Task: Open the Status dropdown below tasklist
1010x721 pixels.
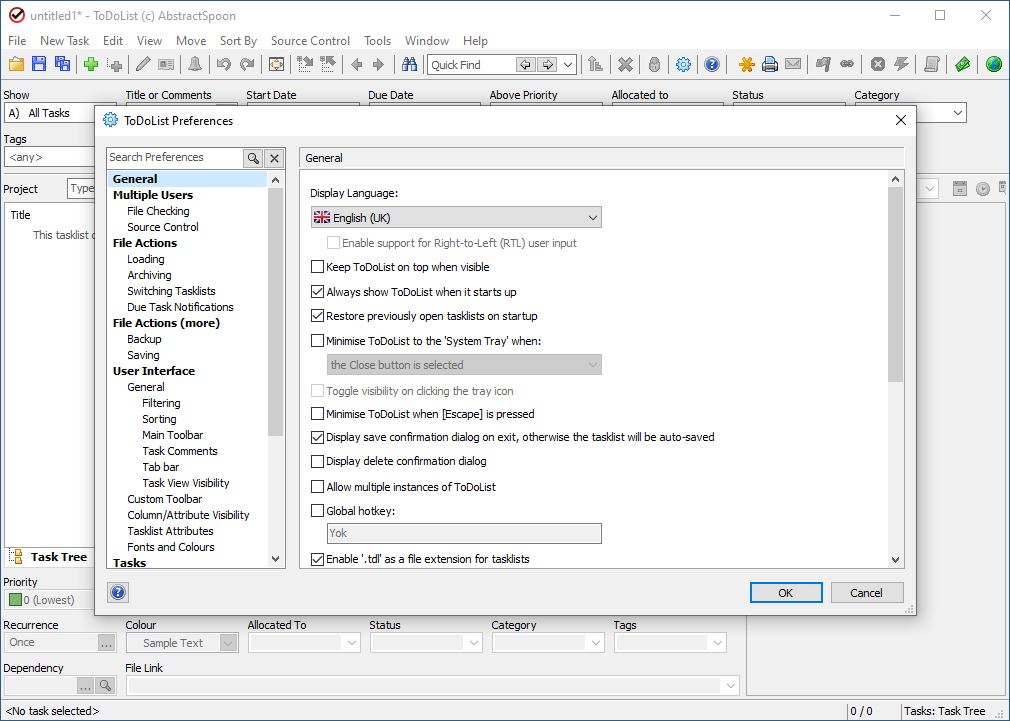Action: pyautogui.click(x=474, y=643)
